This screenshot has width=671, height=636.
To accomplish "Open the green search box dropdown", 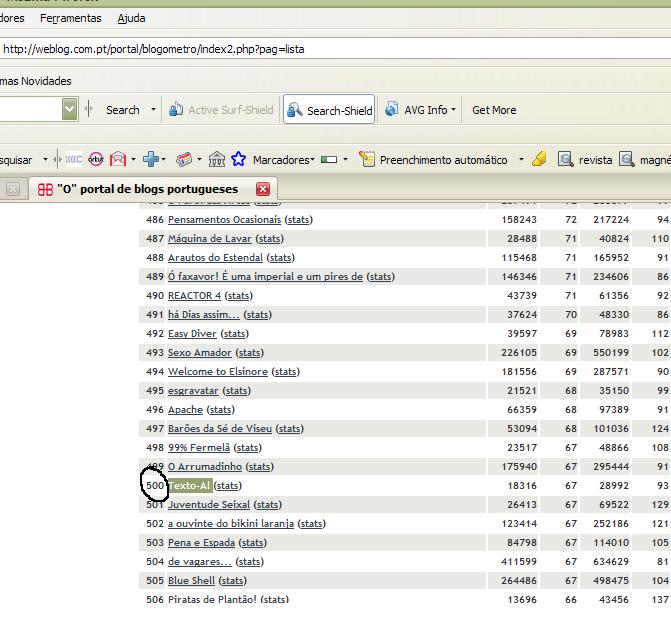I will (x=69, y=110).
